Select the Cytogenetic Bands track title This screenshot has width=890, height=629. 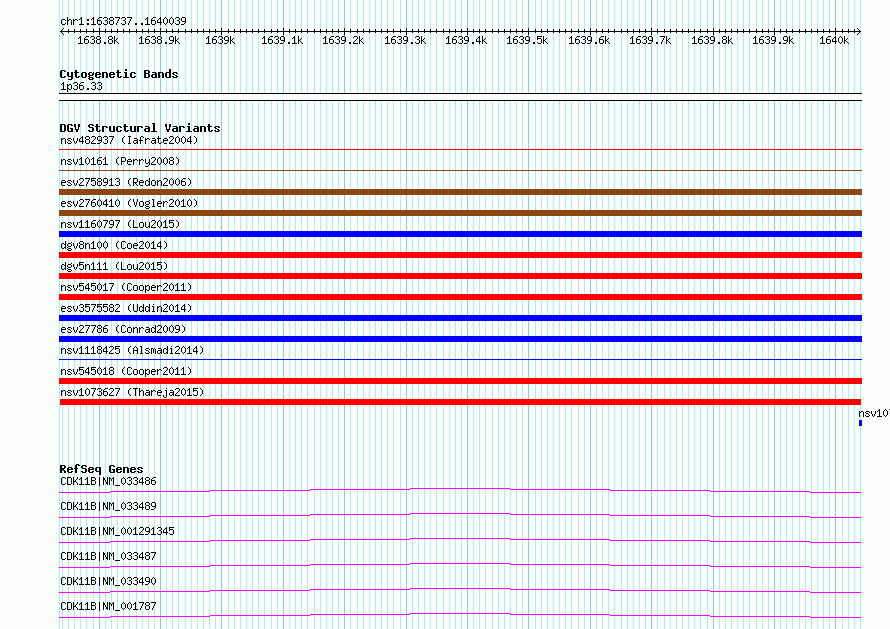(x=119, y=74)
